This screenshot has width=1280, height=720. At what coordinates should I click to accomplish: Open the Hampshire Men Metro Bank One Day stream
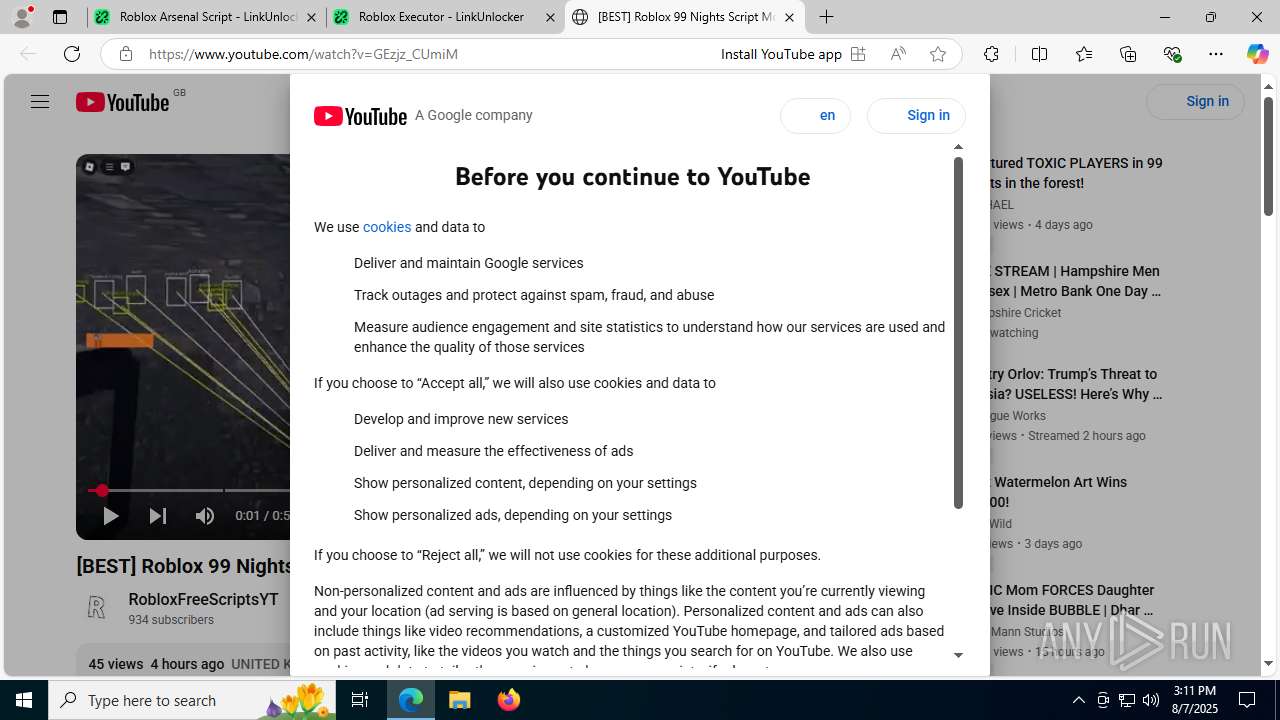(x=1077, y=281)
